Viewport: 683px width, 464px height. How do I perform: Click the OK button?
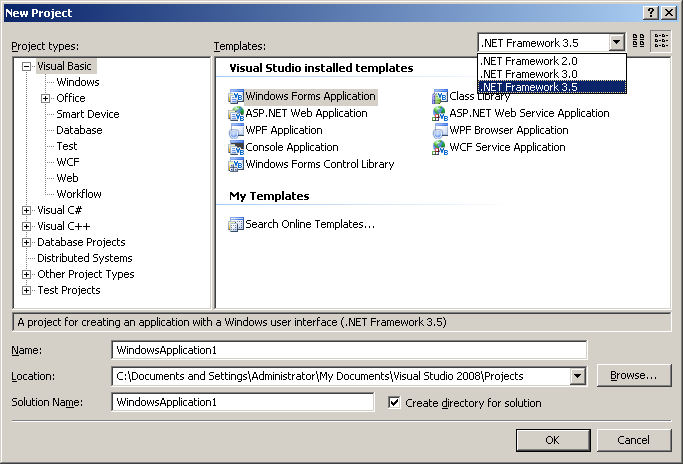click(553, 440)
